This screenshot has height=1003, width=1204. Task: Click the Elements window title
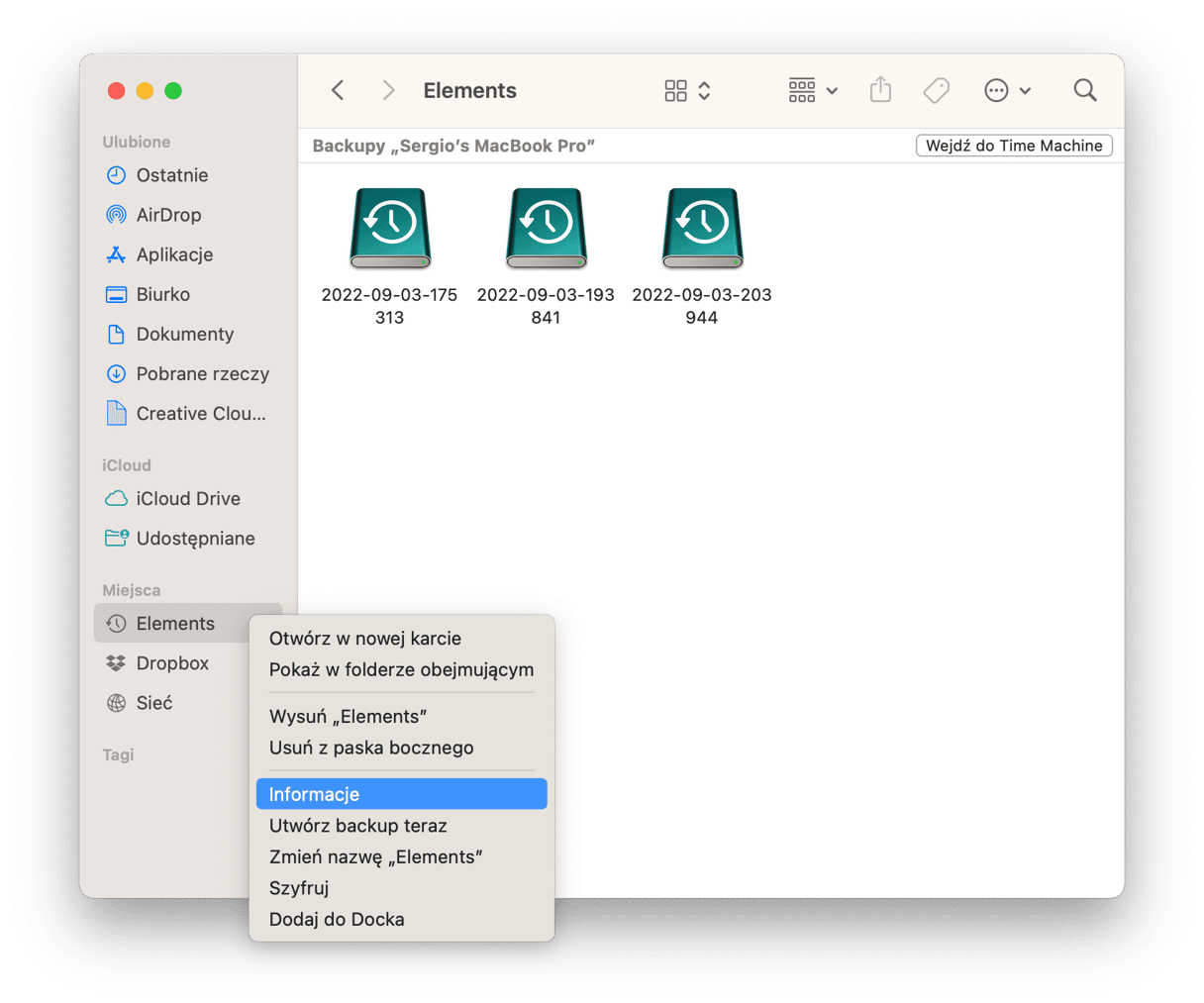(x=470, y=91)
